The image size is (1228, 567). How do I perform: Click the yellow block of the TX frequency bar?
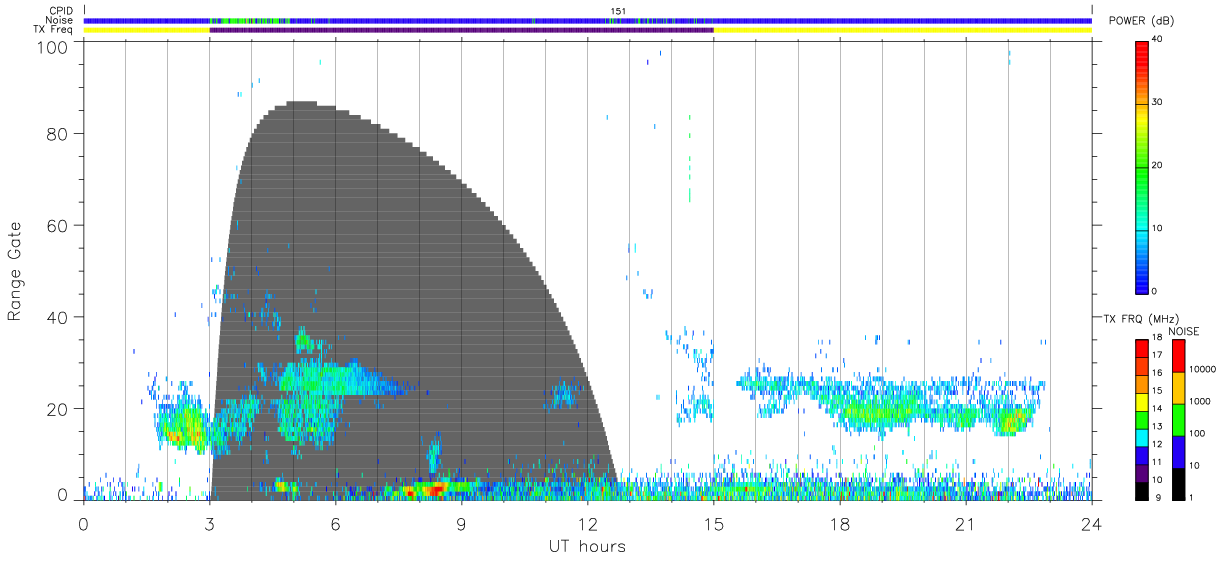click(x=1142, y=403)
